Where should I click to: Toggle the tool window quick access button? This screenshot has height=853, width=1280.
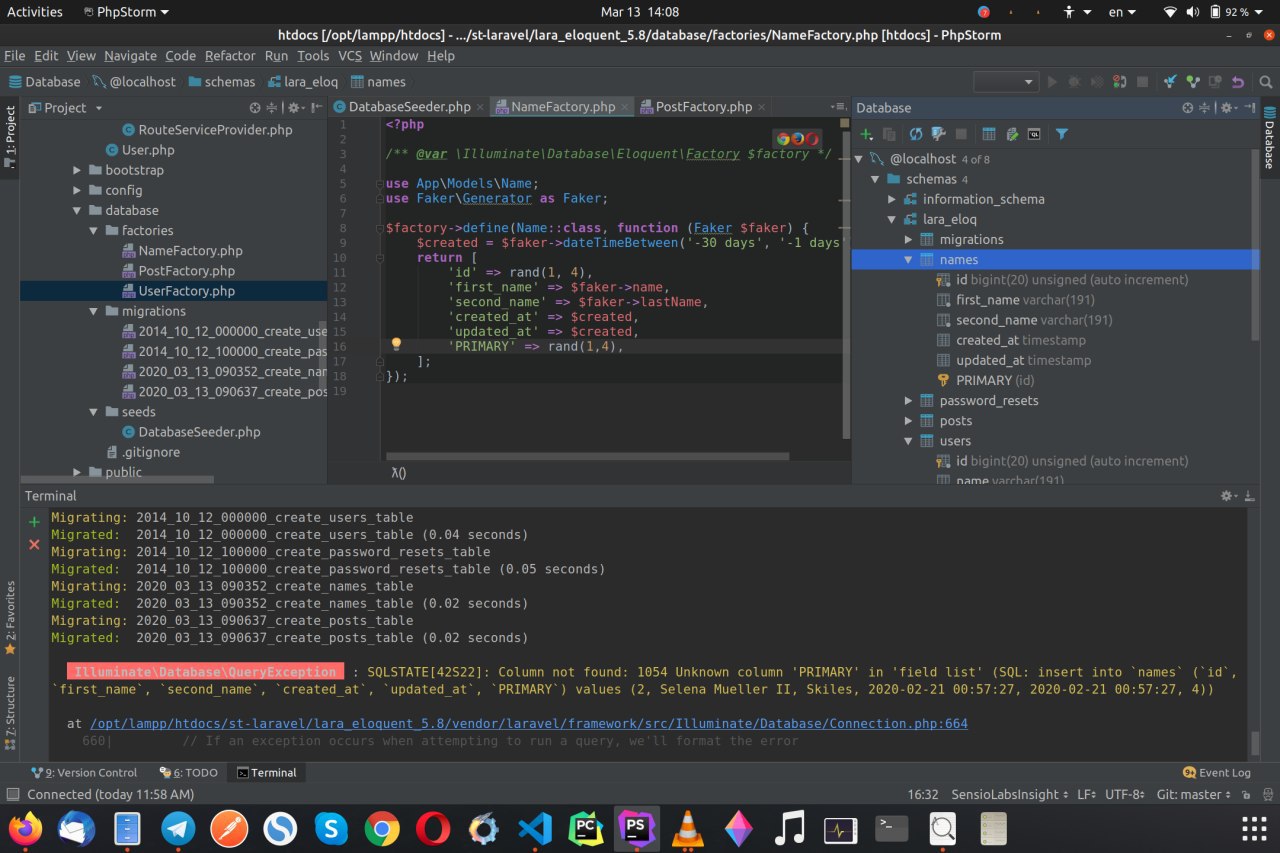[11, 795]
